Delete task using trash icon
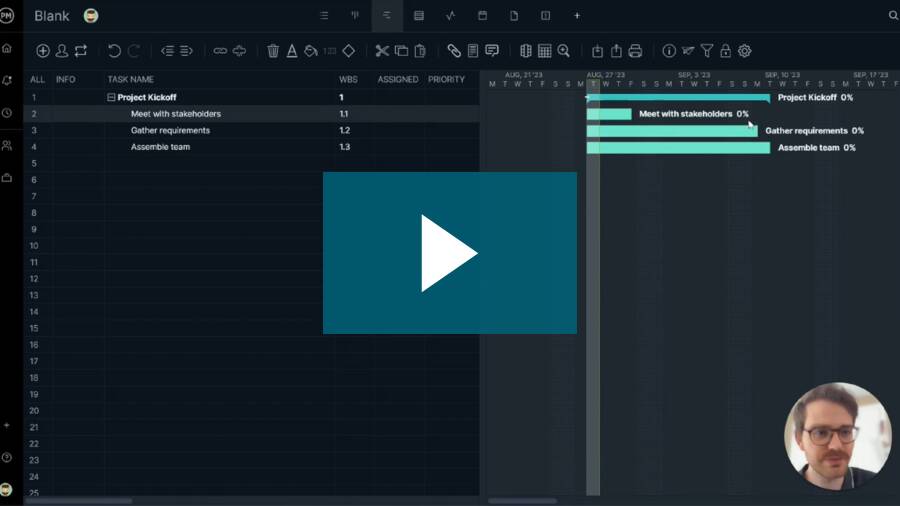Viewport: 900px width, 506px height. pos(273,51)
